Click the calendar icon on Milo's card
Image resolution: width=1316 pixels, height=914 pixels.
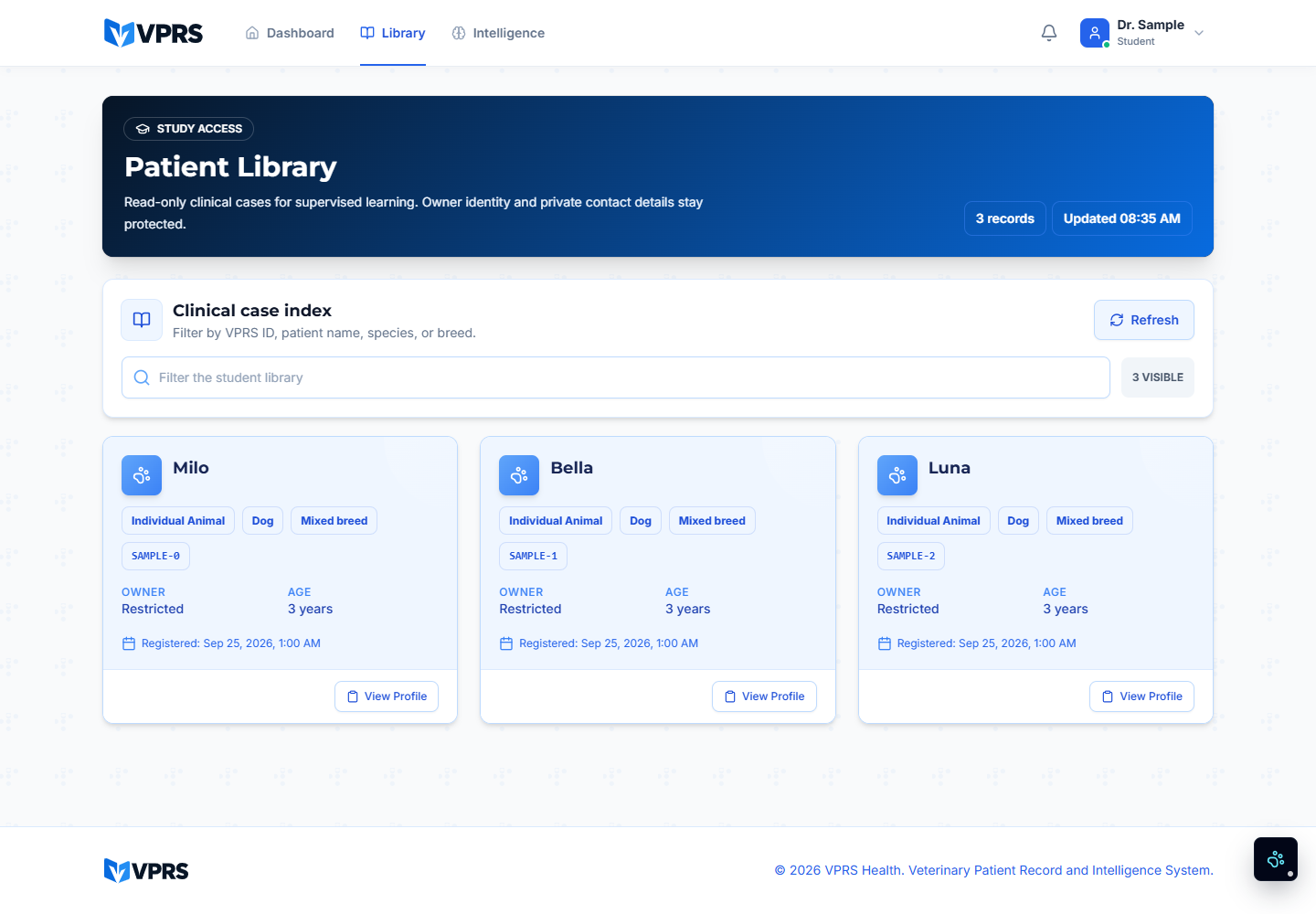click(129, 643)
